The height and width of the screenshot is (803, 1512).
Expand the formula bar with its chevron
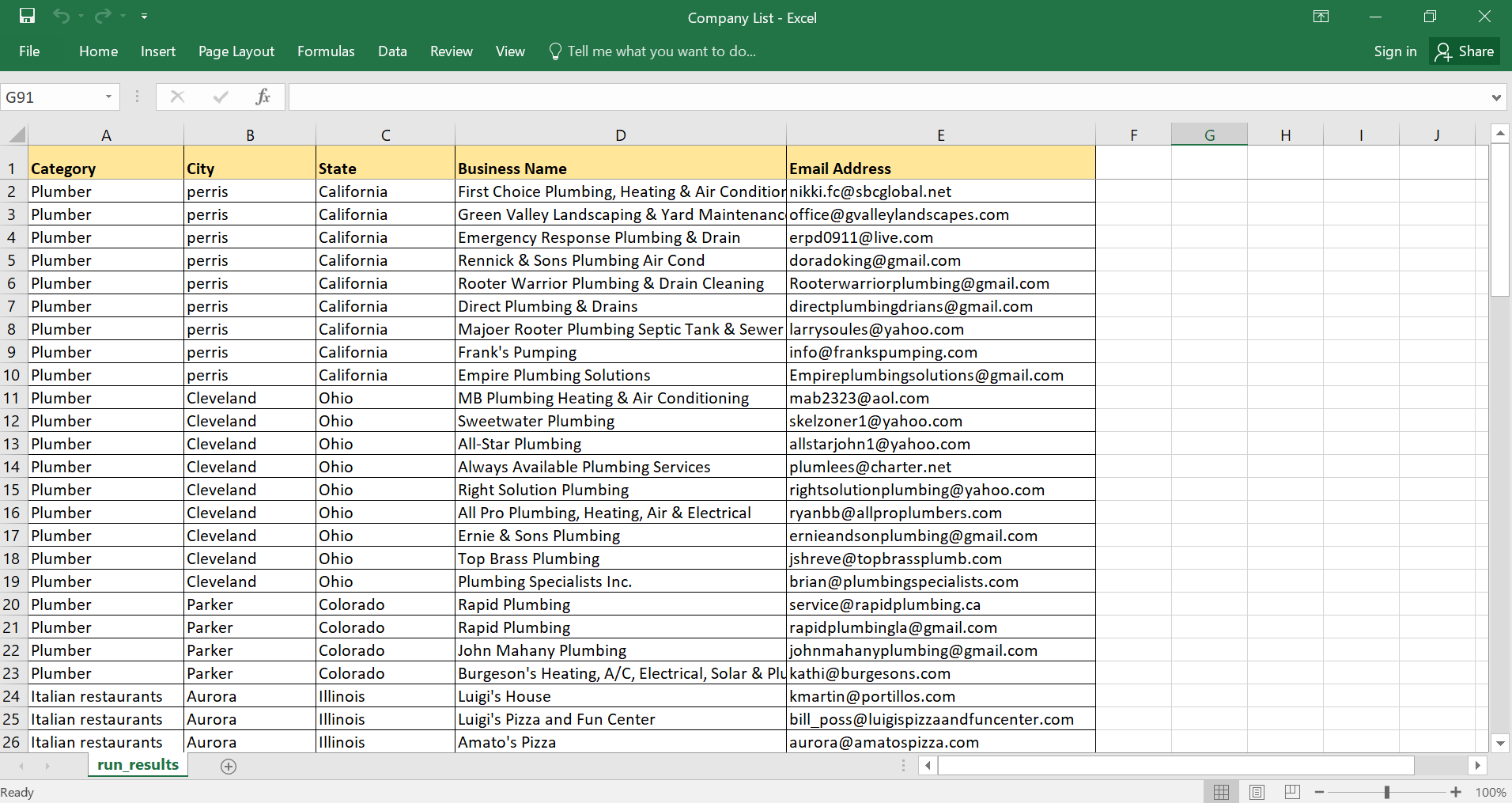pyautogui.click(x=1495, y=97)
